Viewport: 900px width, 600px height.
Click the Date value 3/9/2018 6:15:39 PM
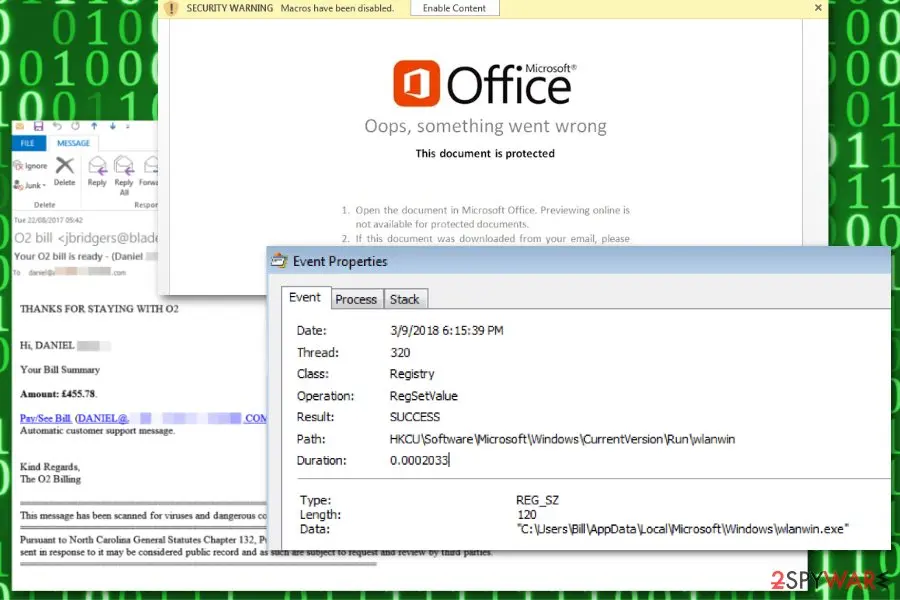[447, 331]
